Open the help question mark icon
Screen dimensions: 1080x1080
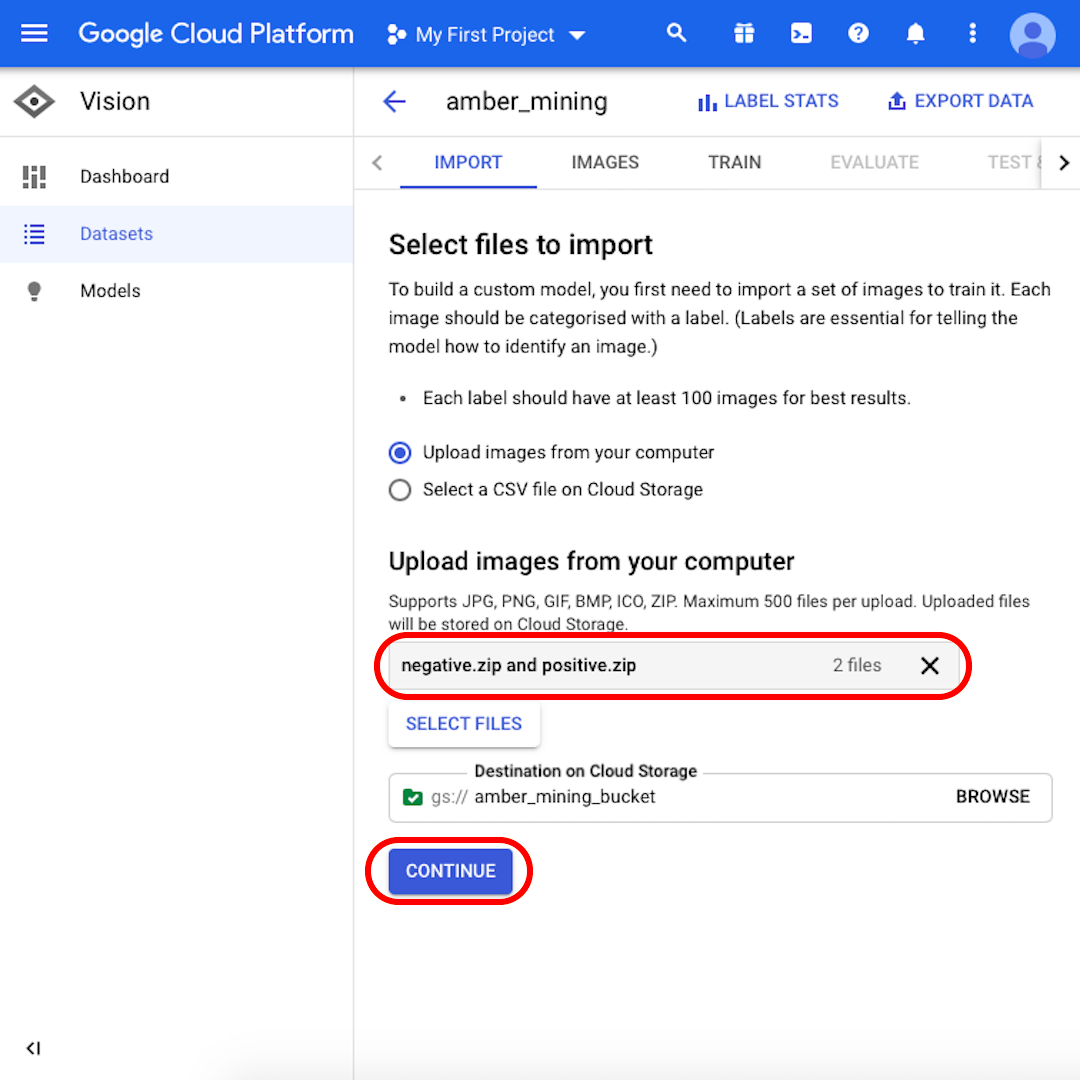858,33
